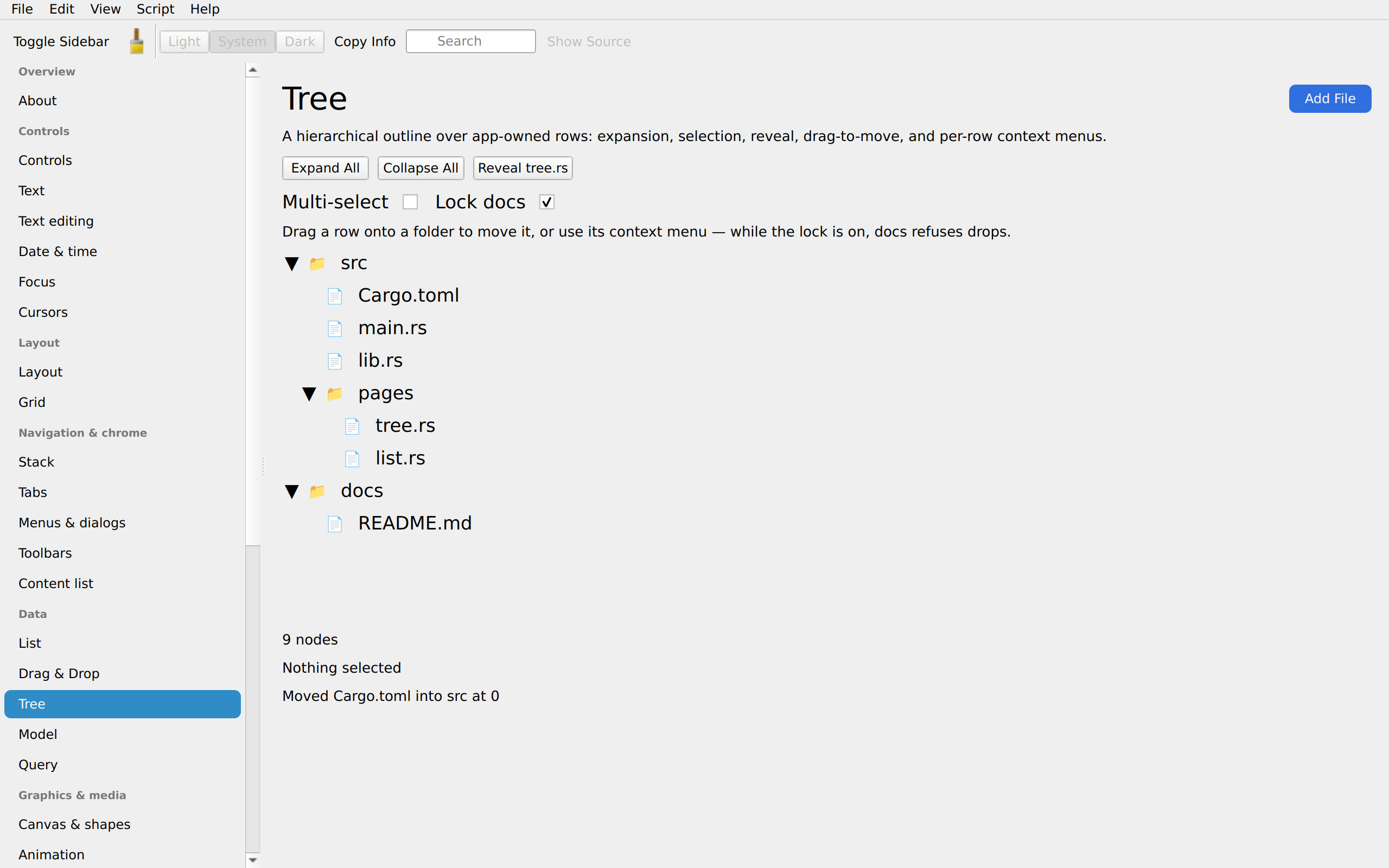Click the README.md file icon

pos(335,524)
